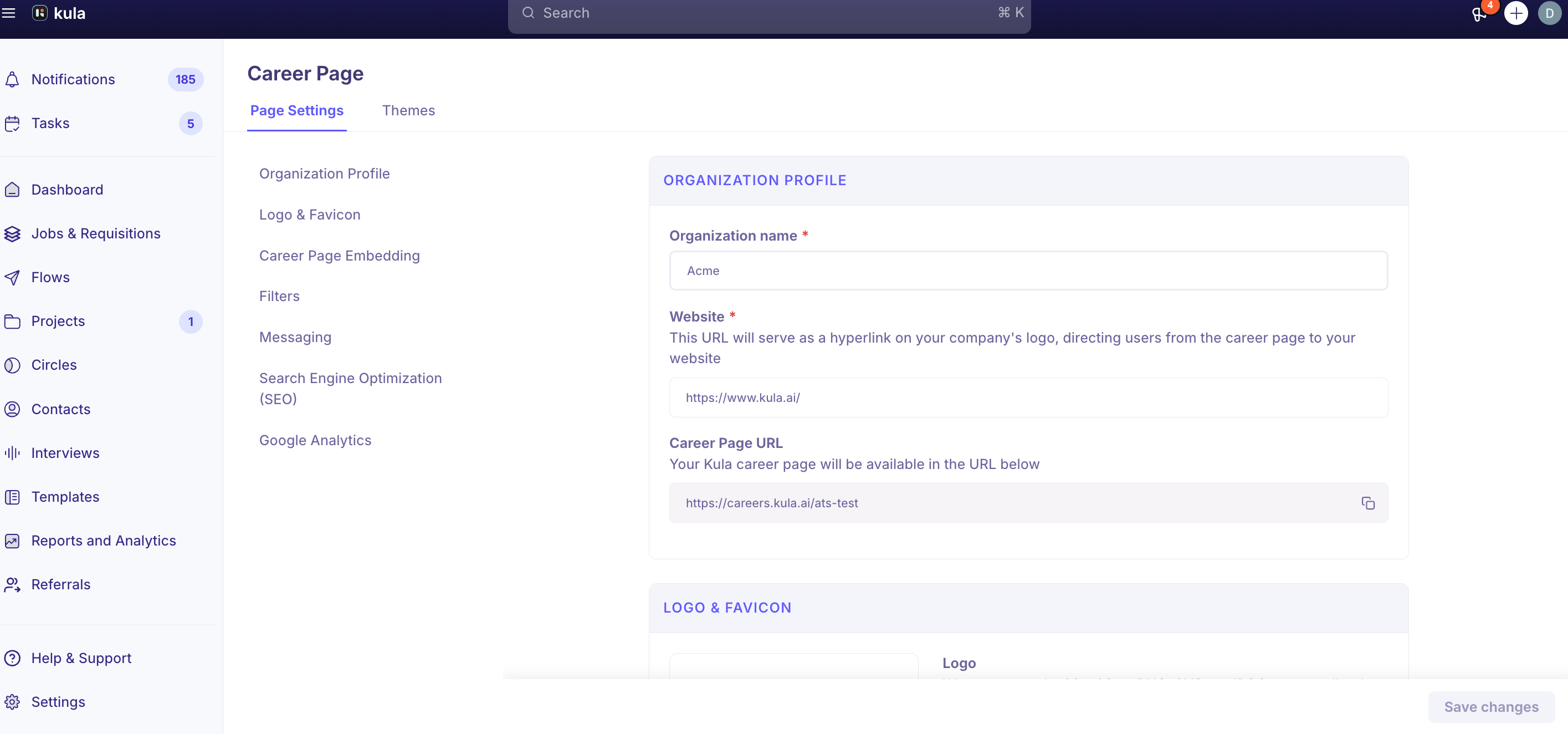Copy the Career Page URL

point(1368,503)
